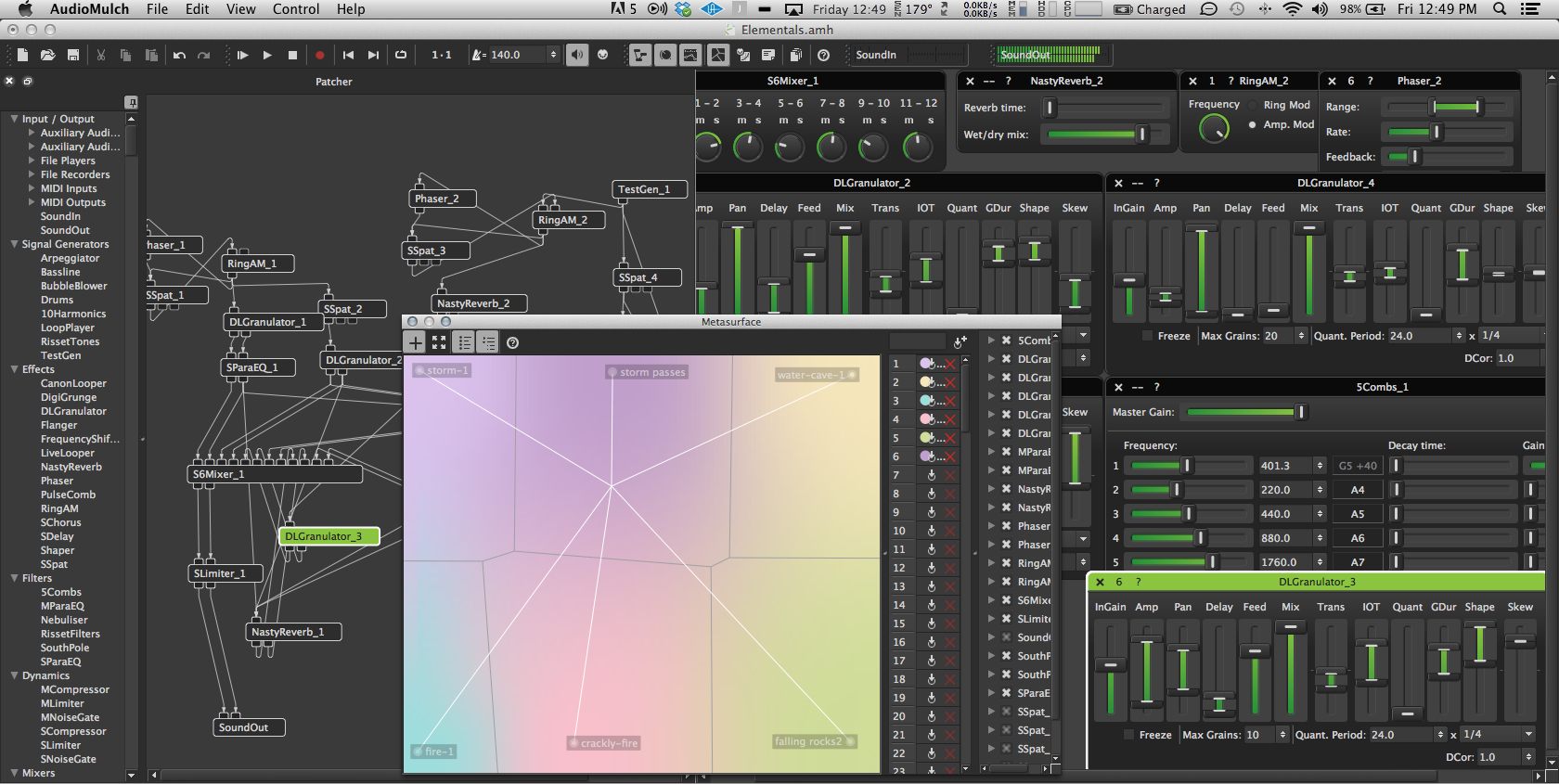Open the Control menu
This screenshot has width=1559, height=784.
coord(295,9)
